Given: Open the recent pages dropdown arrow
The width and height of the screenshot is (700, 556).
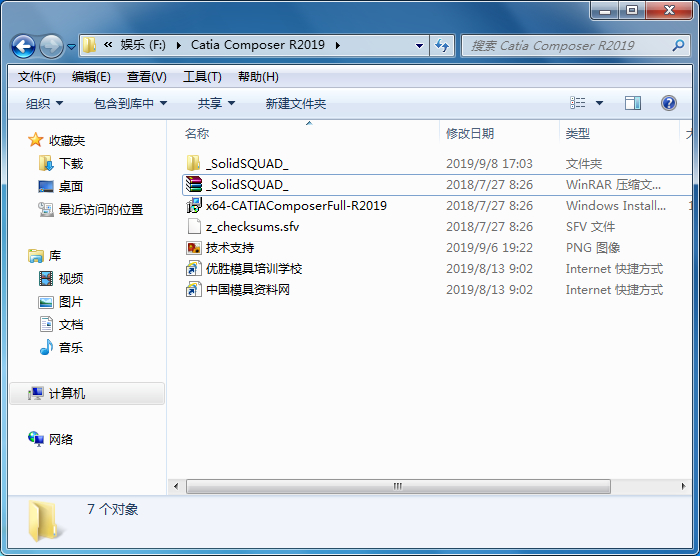Looking at the screenshot, I should pos(71,46).
